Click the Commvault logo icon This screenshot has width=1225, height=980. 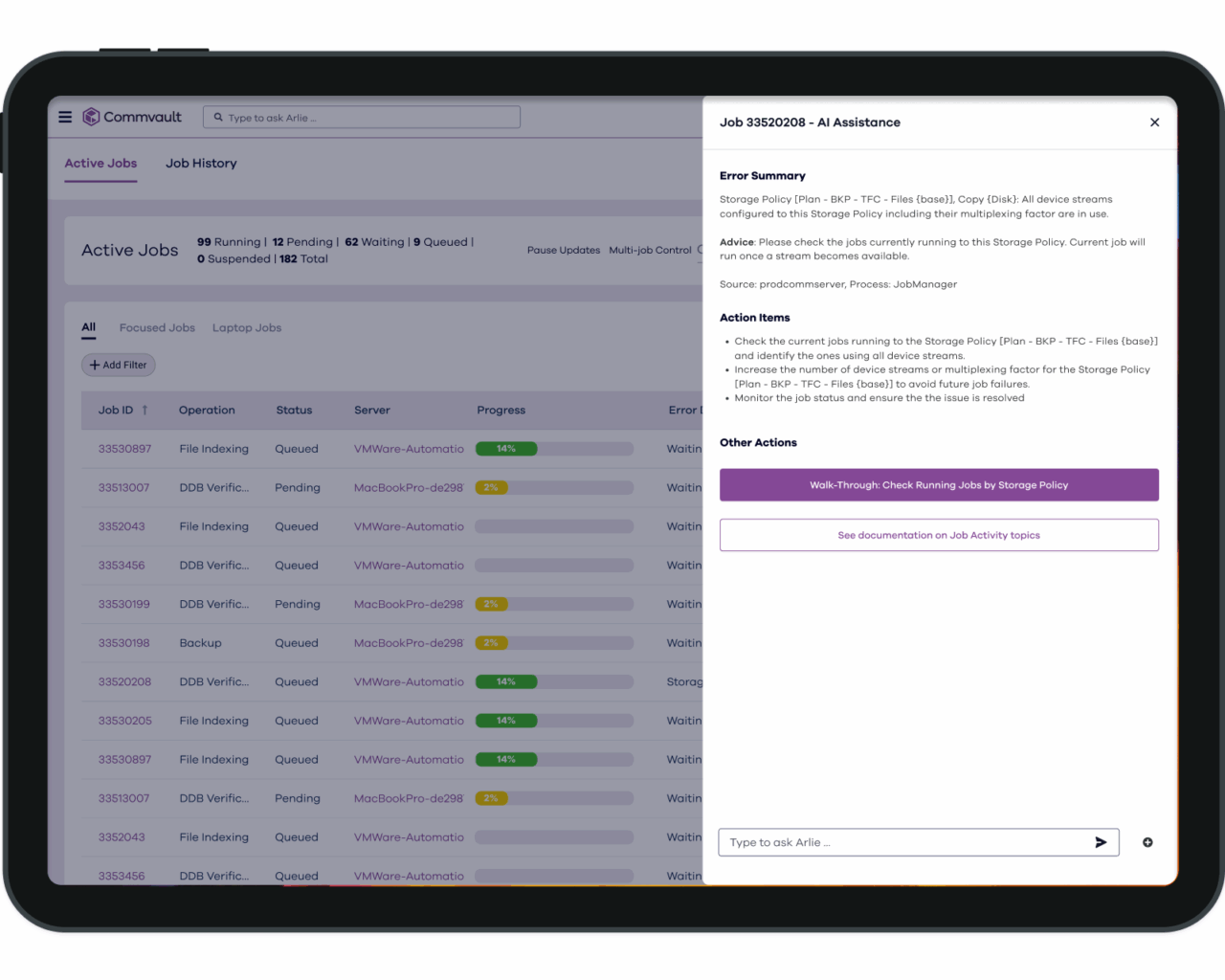pos(91,117)
